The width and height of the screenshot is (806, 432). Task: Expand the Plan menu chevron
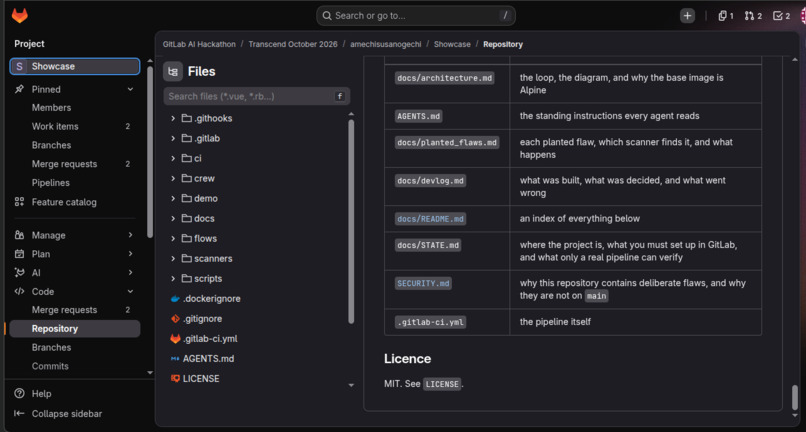pos(130,254)
